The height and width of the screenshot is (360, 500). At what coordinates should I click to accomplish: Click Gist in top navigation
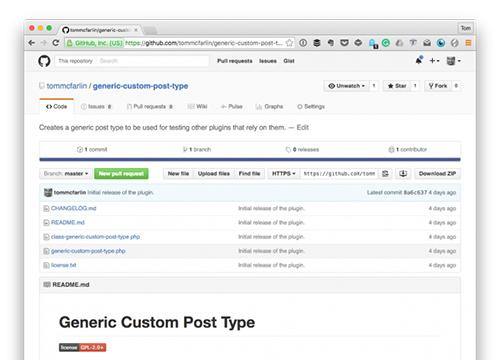point(289,61)
